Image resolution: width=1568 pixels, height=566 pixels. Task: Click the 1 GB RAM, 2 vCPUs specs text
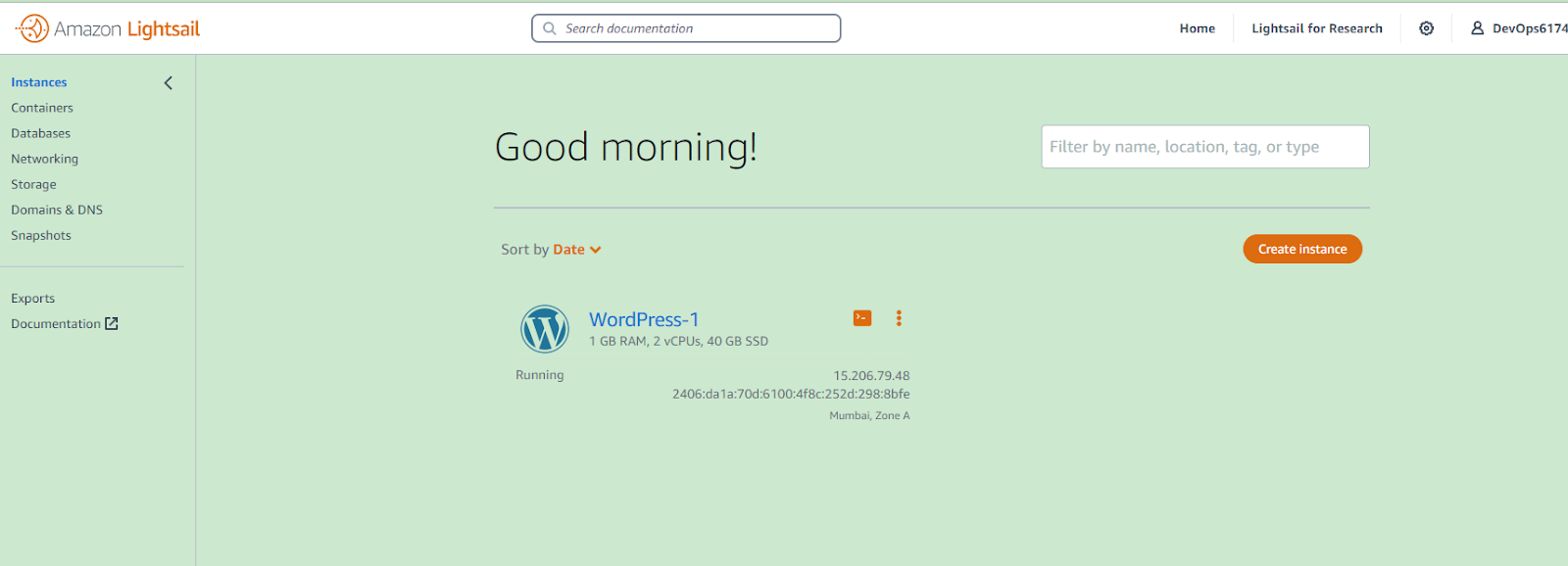[x=679, y=342]
